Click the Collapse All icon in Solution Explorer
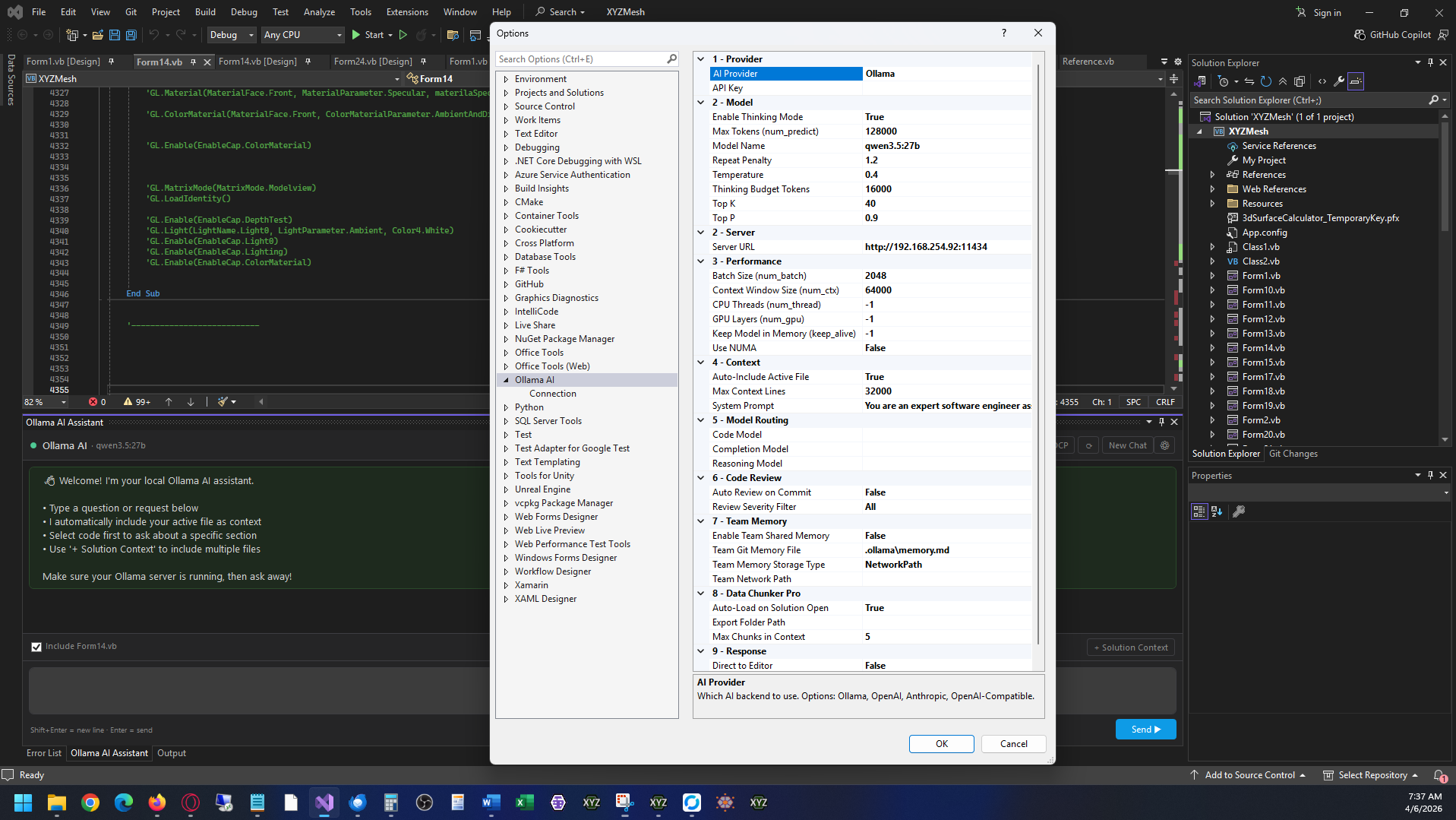Screen dimensions: 1456x820 click(1283, 81)
